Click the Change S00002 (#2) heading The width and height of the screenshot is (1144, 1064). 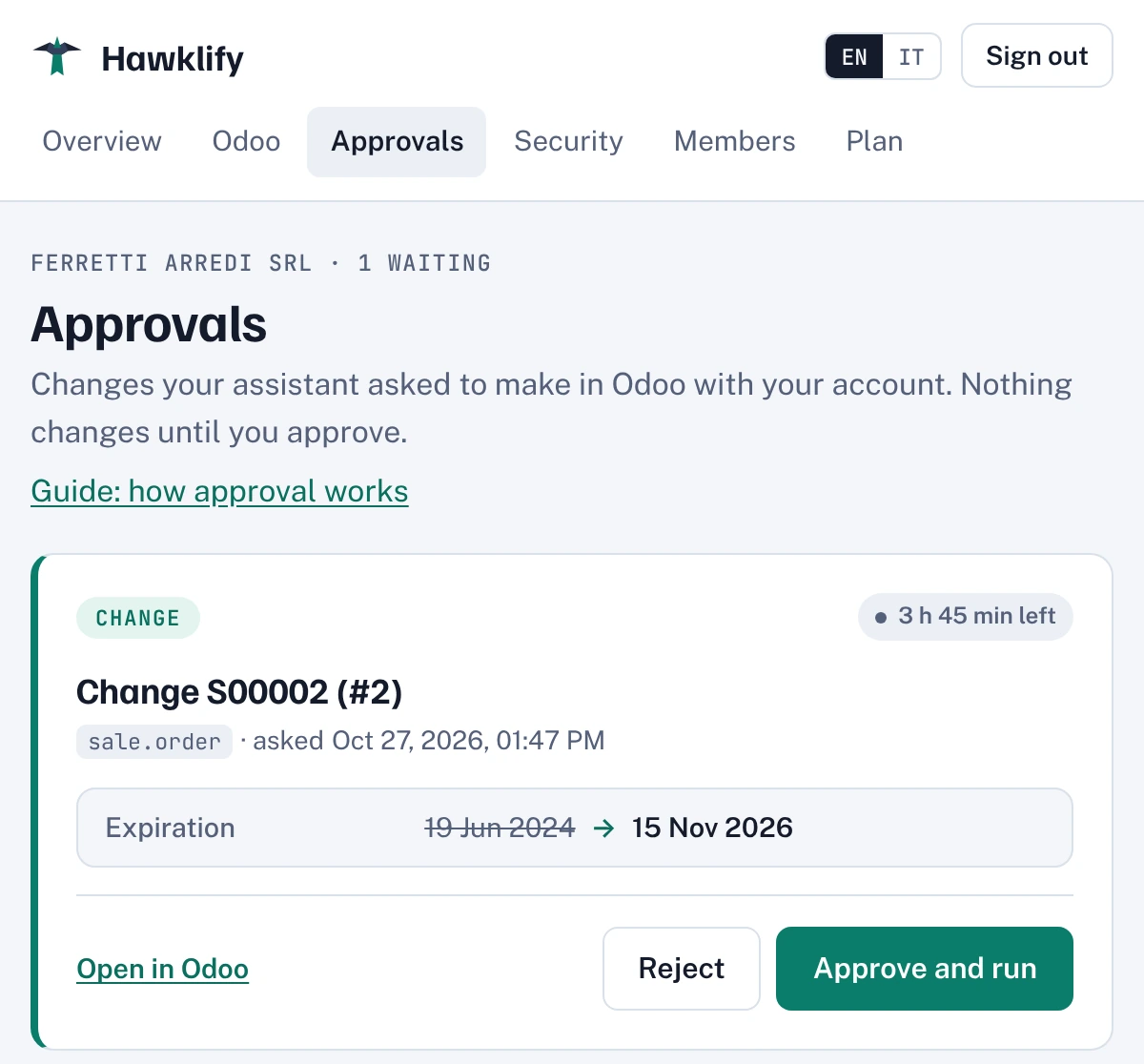(x=239, y=692)
